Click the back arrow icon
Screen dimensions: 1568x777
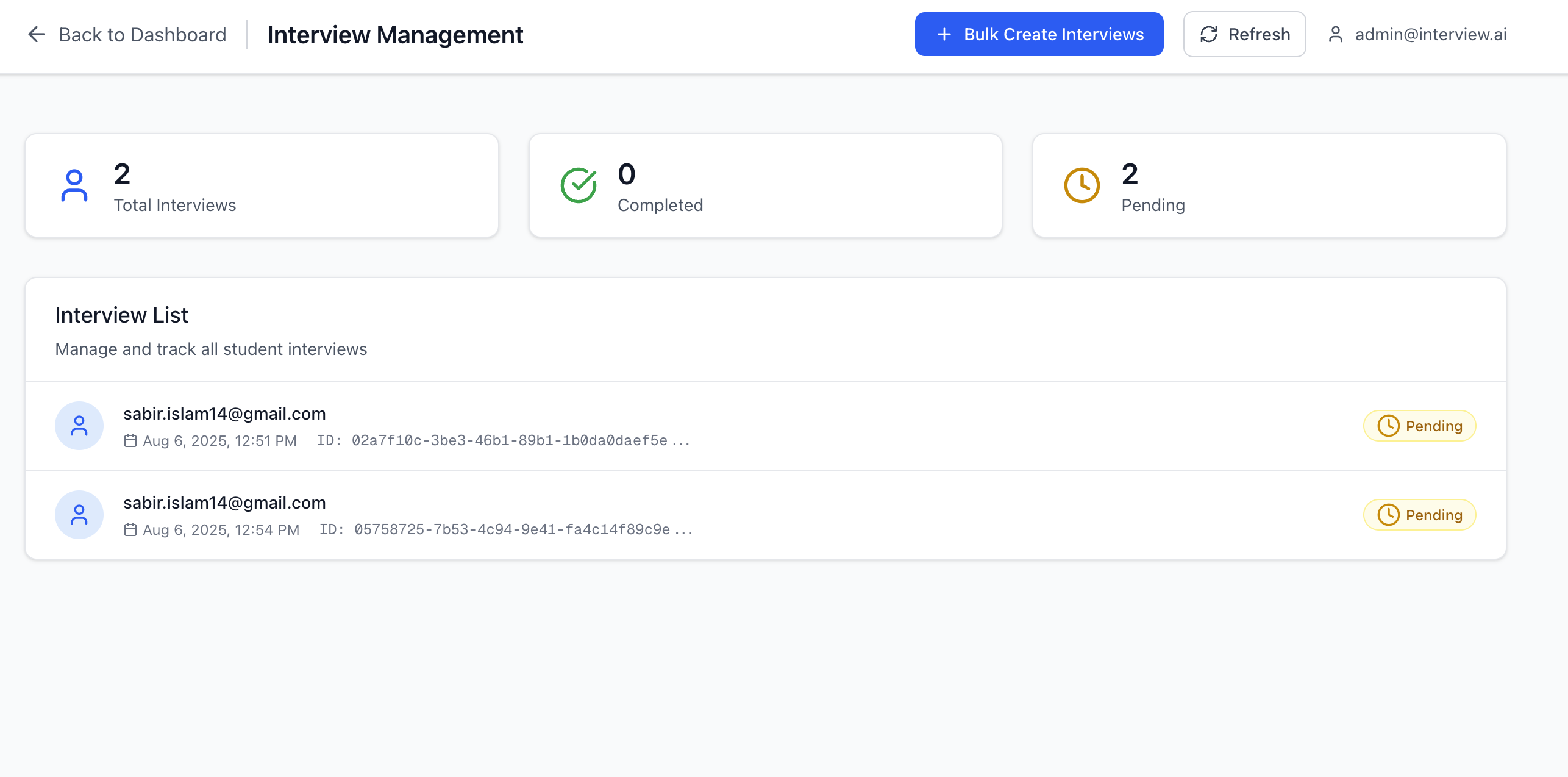pos(37,34)
